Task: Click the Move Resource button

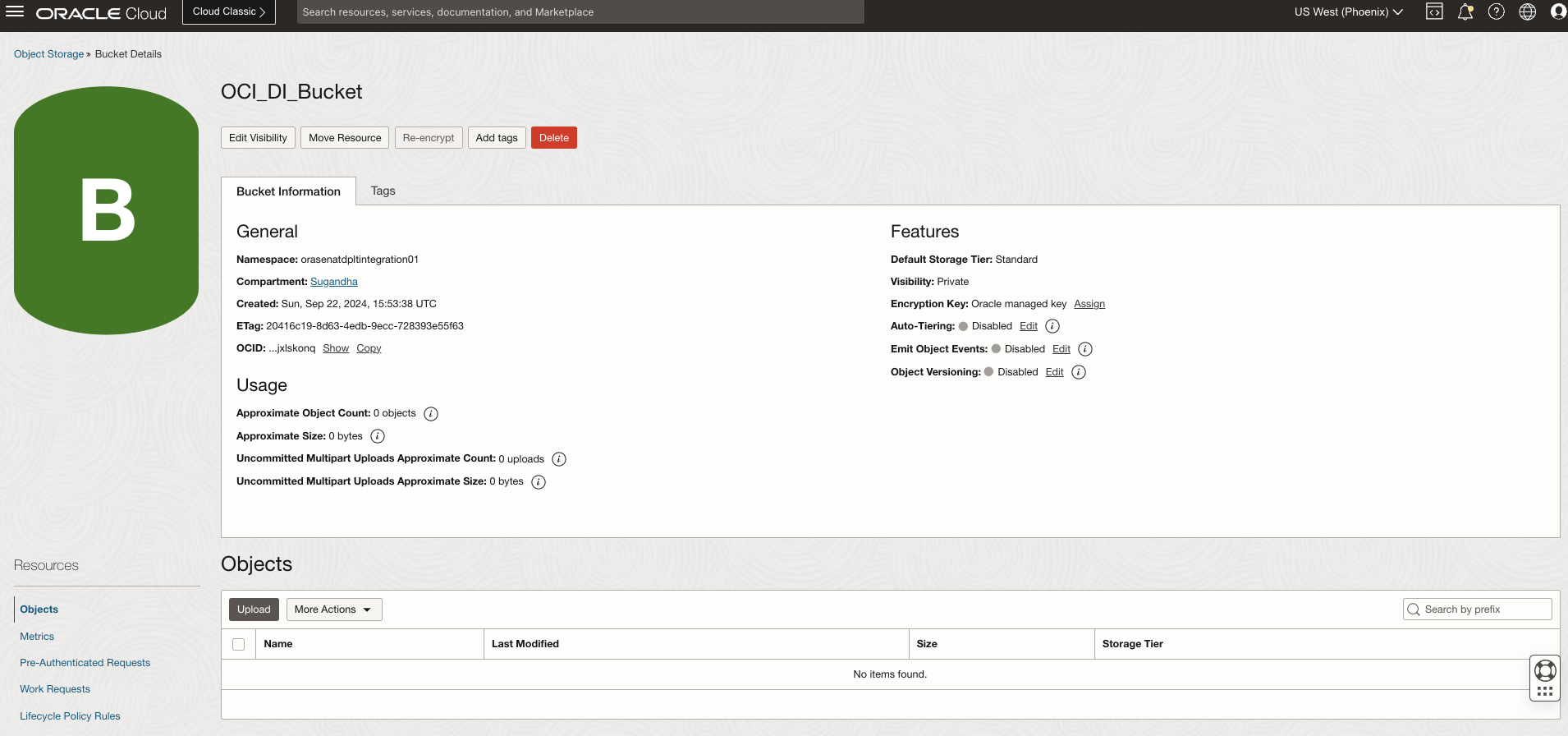Action: coord(345,138)
